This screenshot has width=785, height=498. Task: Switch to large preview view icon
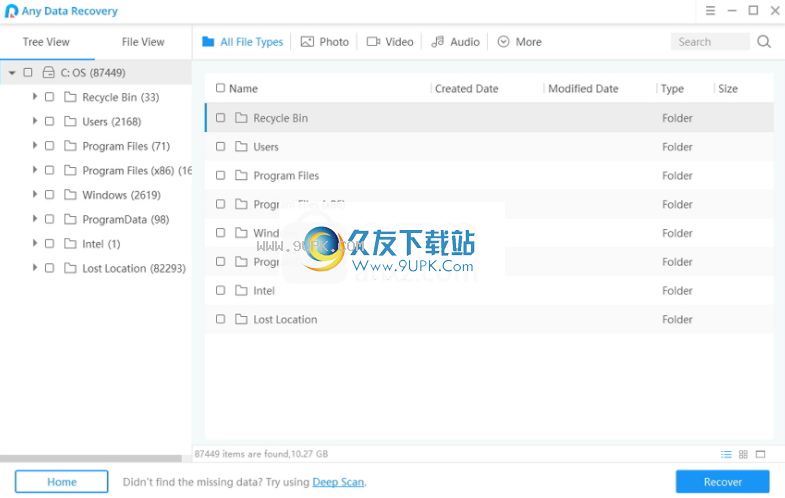pos(760,454)
